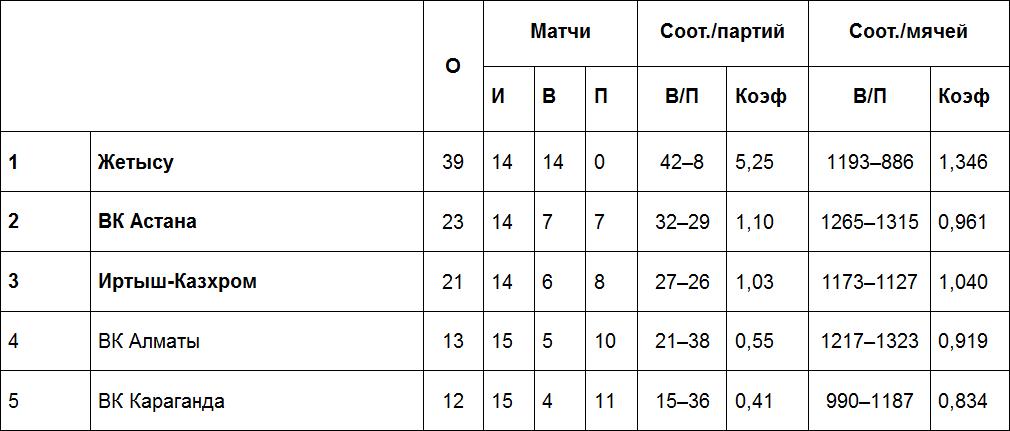
Task: Select Жетысу's points value 39
Action: pyautogui.click(x=453, y=162)
